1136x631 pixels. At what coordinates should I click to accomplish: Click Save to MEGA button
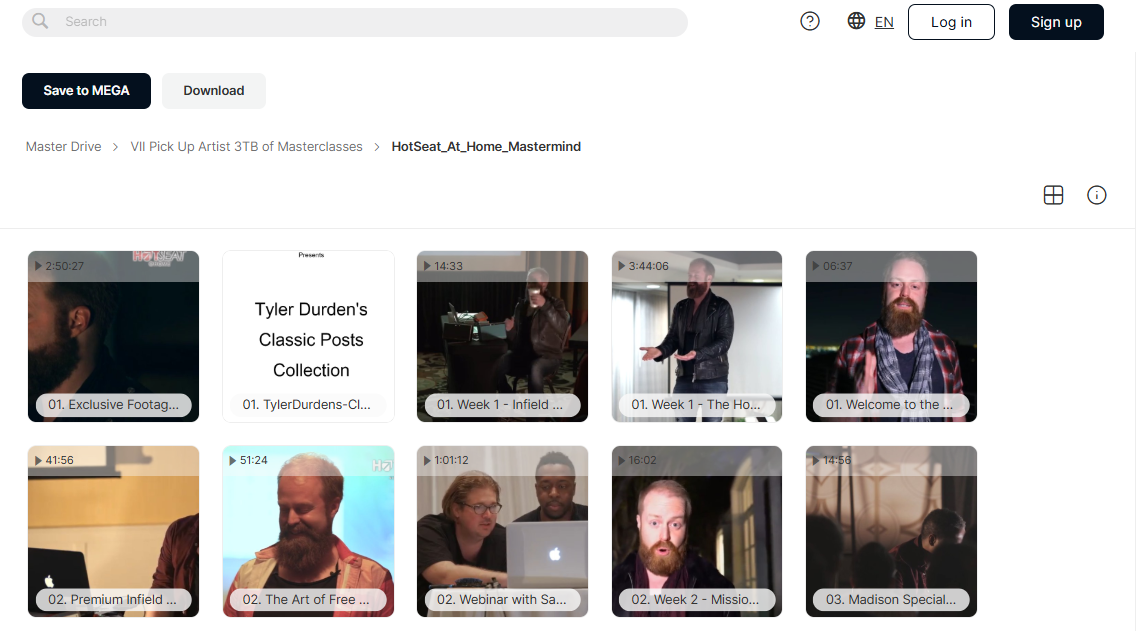tap(86, 91)
